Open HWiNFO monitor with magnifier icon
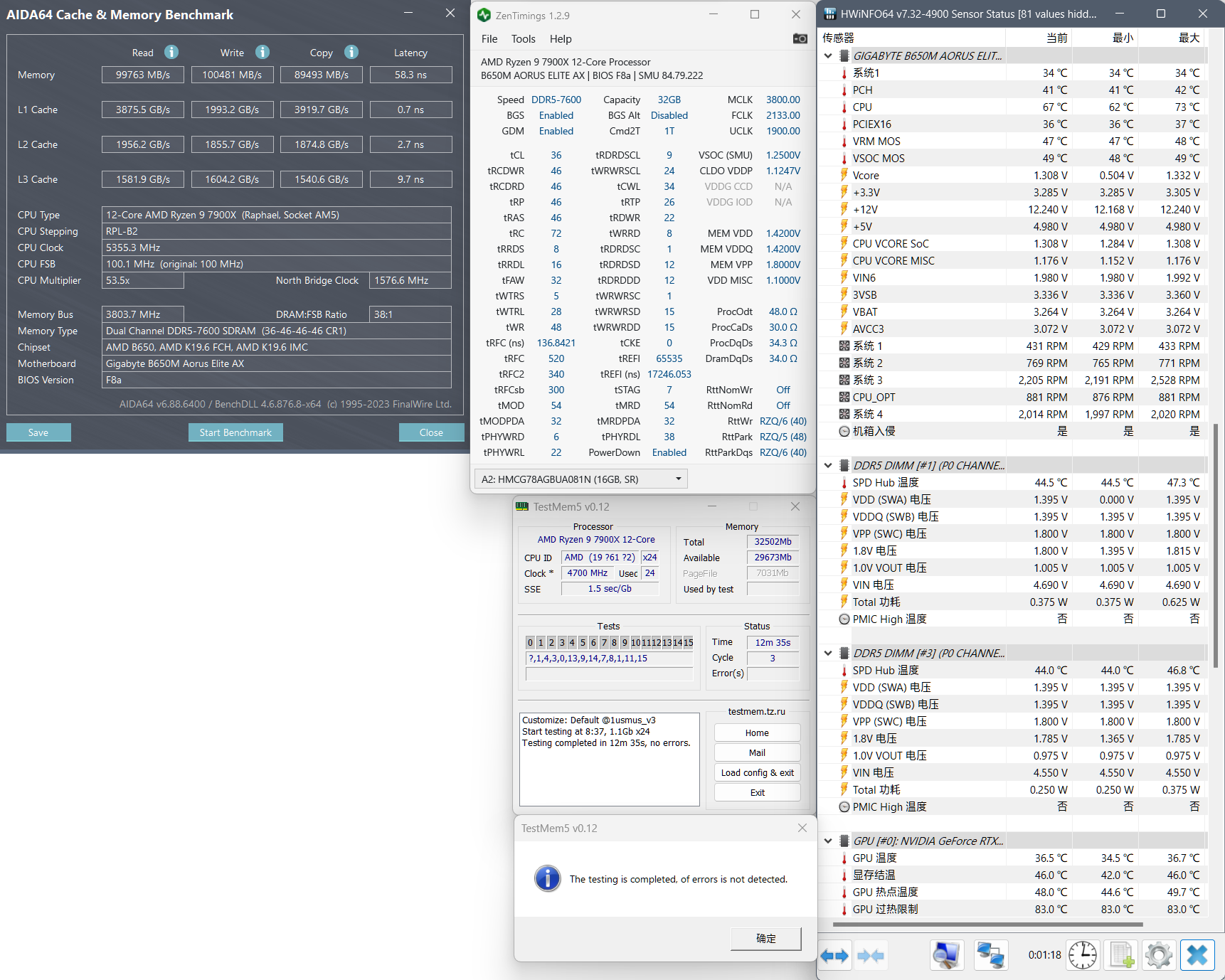The width and height of the screenshot is (1225, 980). (x=946, y=955)
